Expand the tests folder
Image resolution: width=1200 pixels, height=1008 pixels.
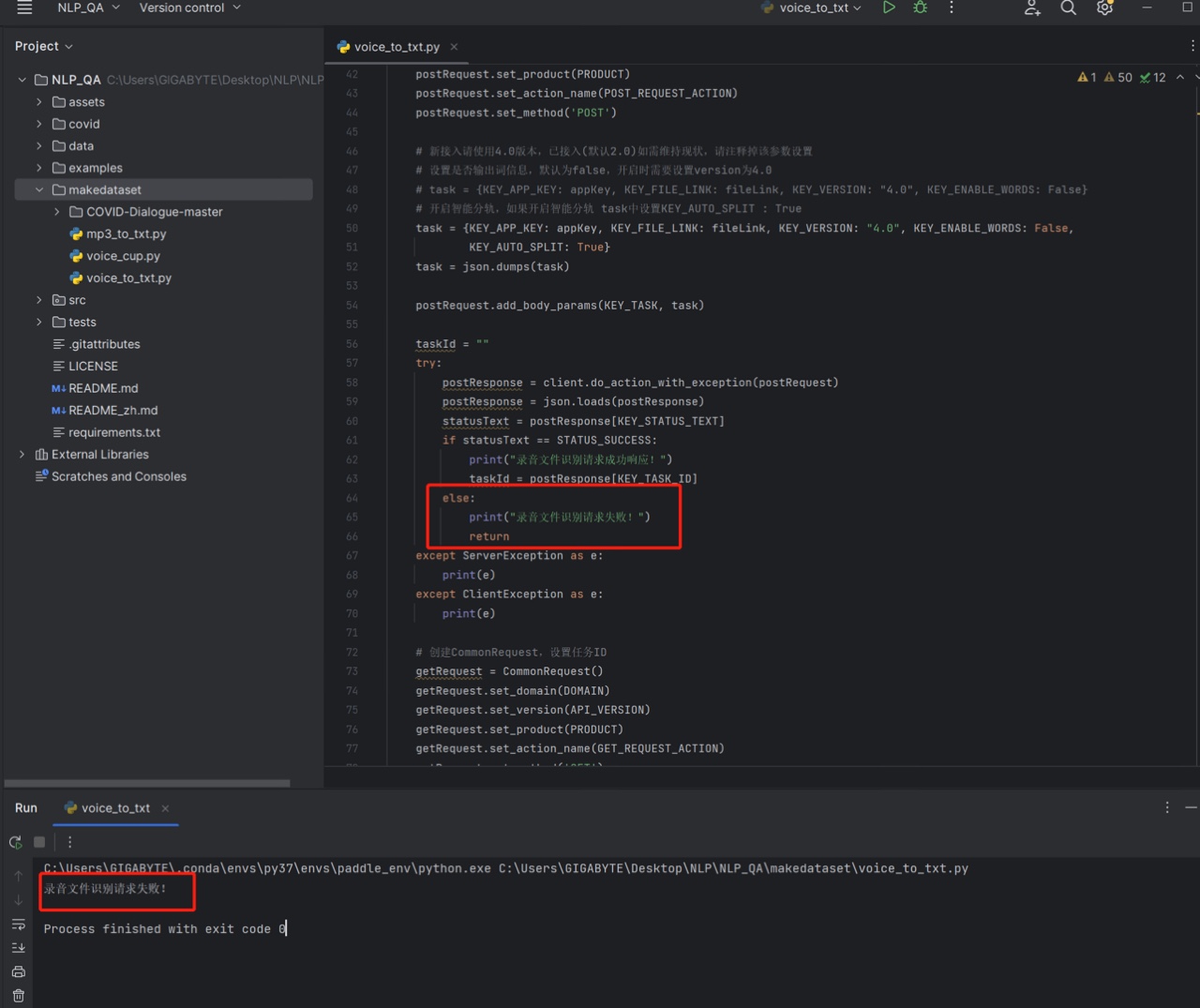(x=39, y=323)
